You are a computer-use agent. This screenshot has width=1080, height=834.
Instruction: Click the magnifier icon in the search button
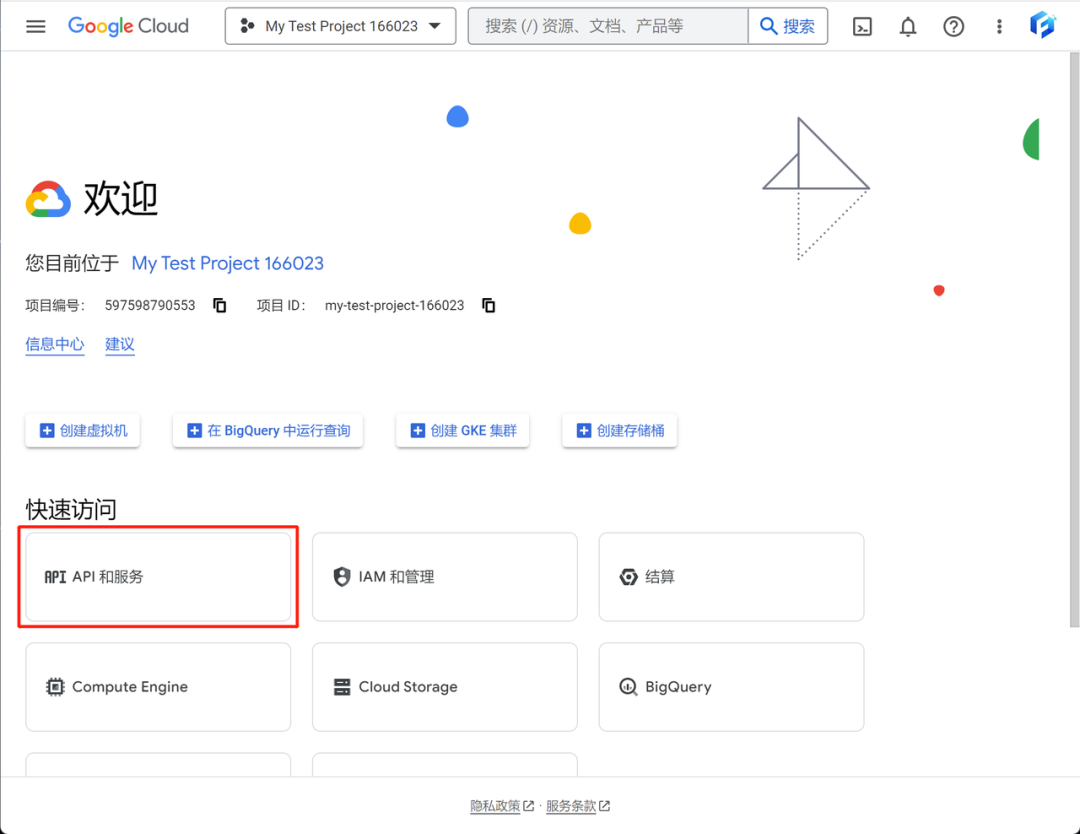768,26
